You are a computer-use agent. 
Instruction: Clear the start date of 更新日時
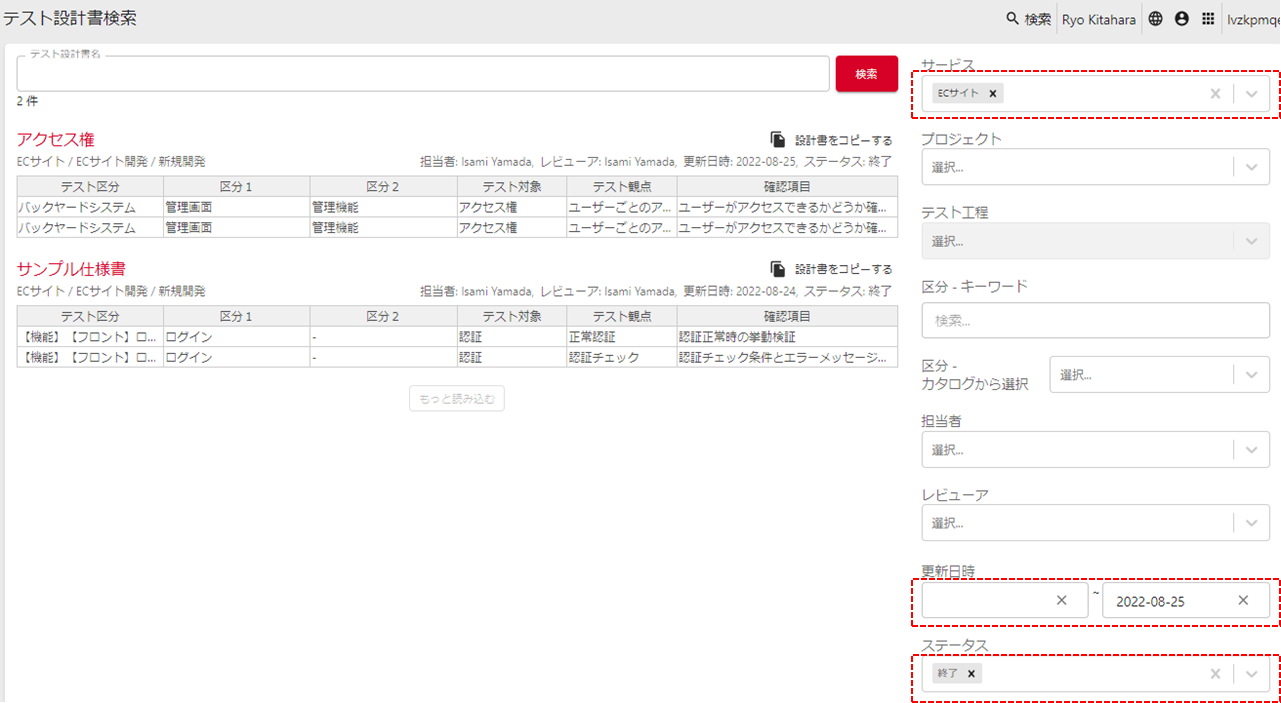[1062, 600]
